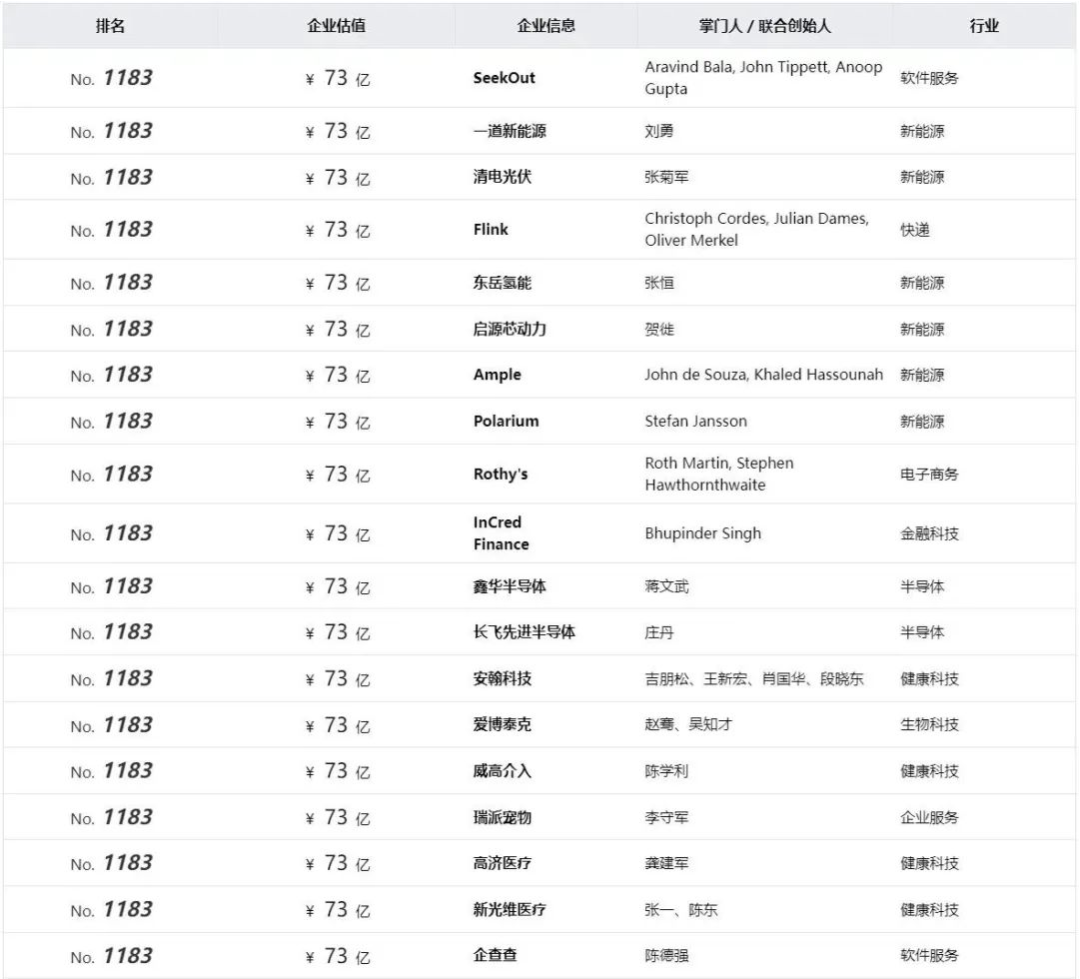Click 半导体 industry in 鑫华半导体 row
1080x979 pixels.
click(922, 586)
